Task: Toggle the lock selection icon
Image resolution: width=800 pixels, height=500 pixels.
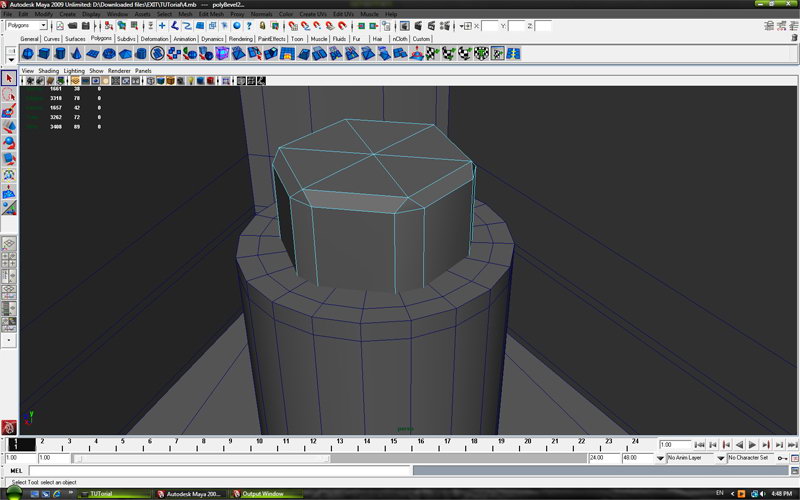Action: [x=262, y=26]
